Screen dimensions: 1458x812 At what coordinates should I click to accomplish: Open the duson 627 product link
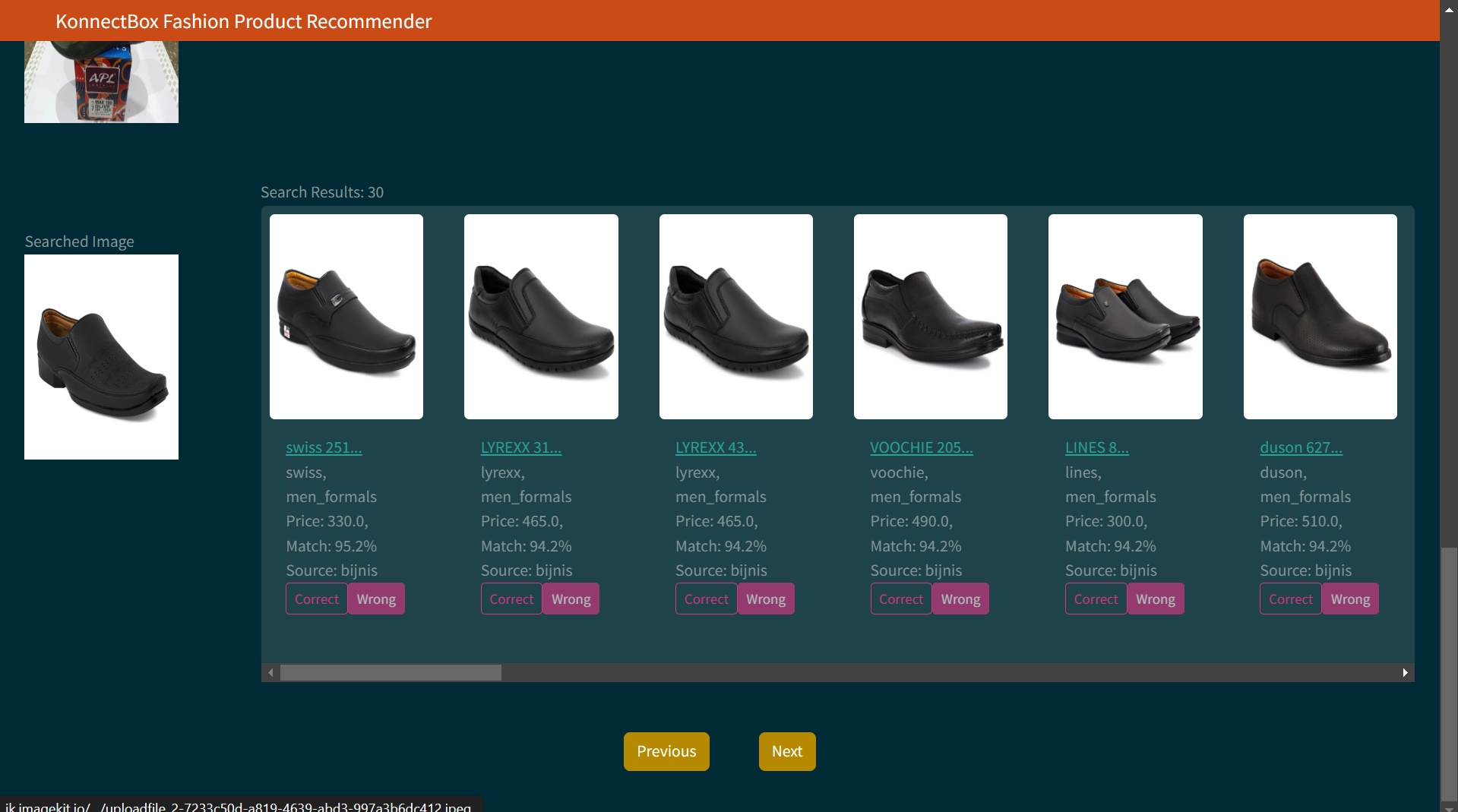point(1300,447)
